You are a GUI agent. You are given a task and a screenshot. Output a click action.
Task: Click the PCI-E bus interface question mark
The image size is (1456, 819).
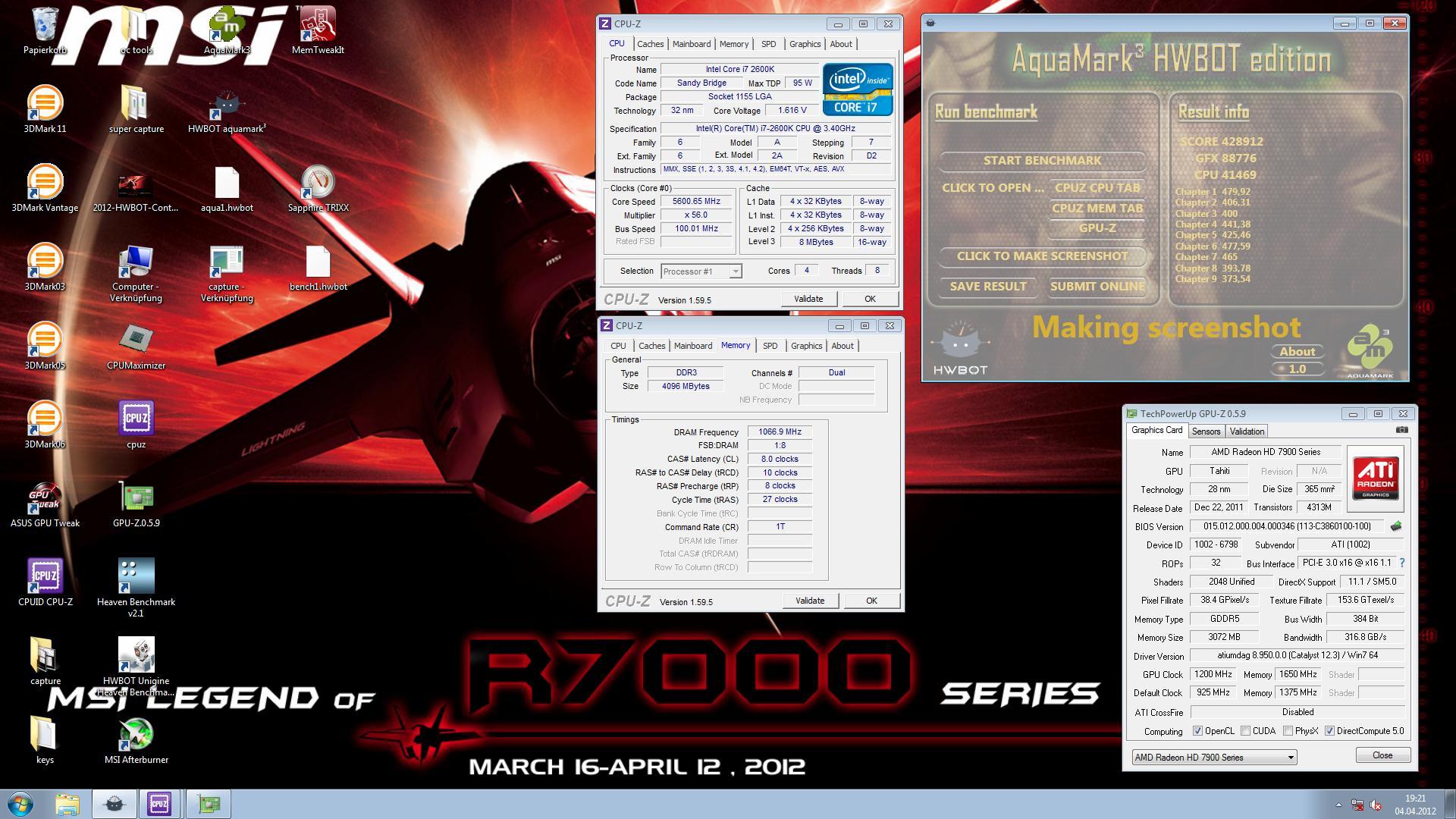[x=1401, y=563]
